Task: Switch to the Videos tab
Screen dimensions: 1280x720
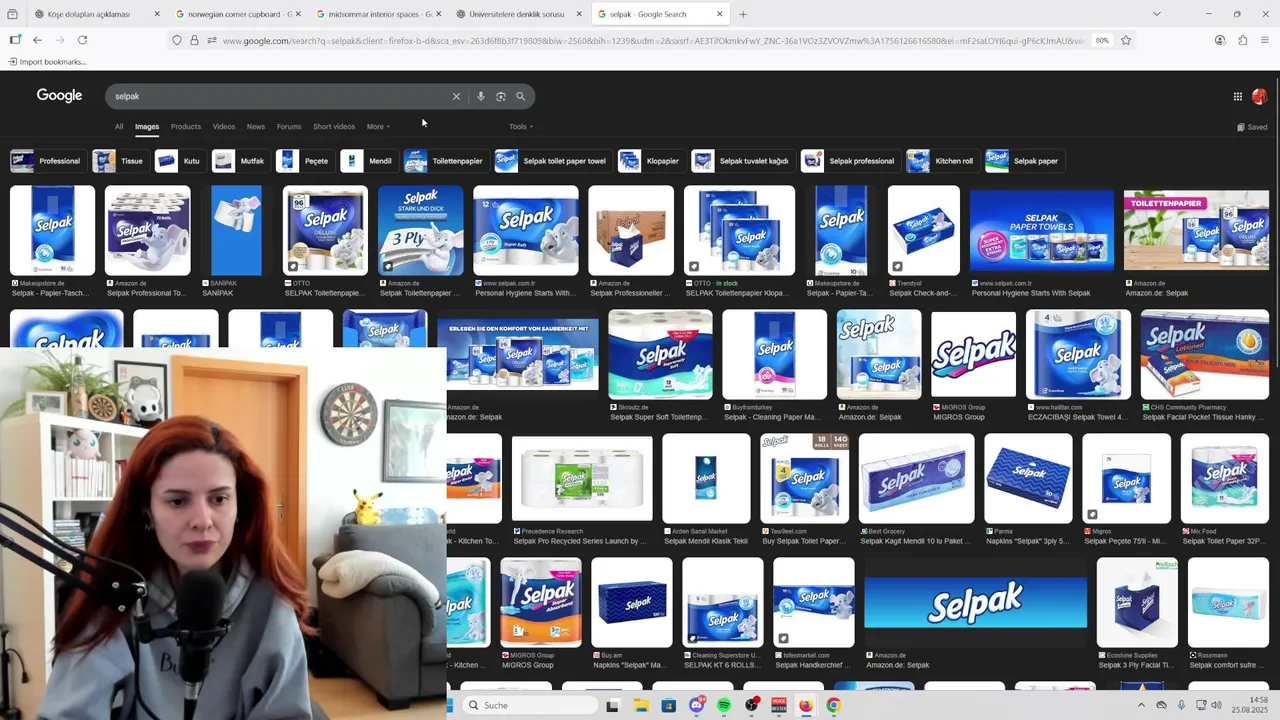Action: coord(224,127)
